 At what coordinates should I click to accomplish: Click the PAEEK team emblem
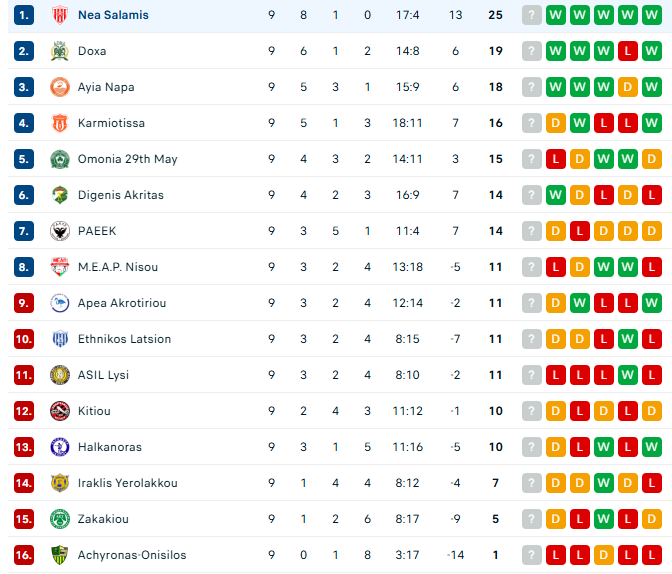60,231
